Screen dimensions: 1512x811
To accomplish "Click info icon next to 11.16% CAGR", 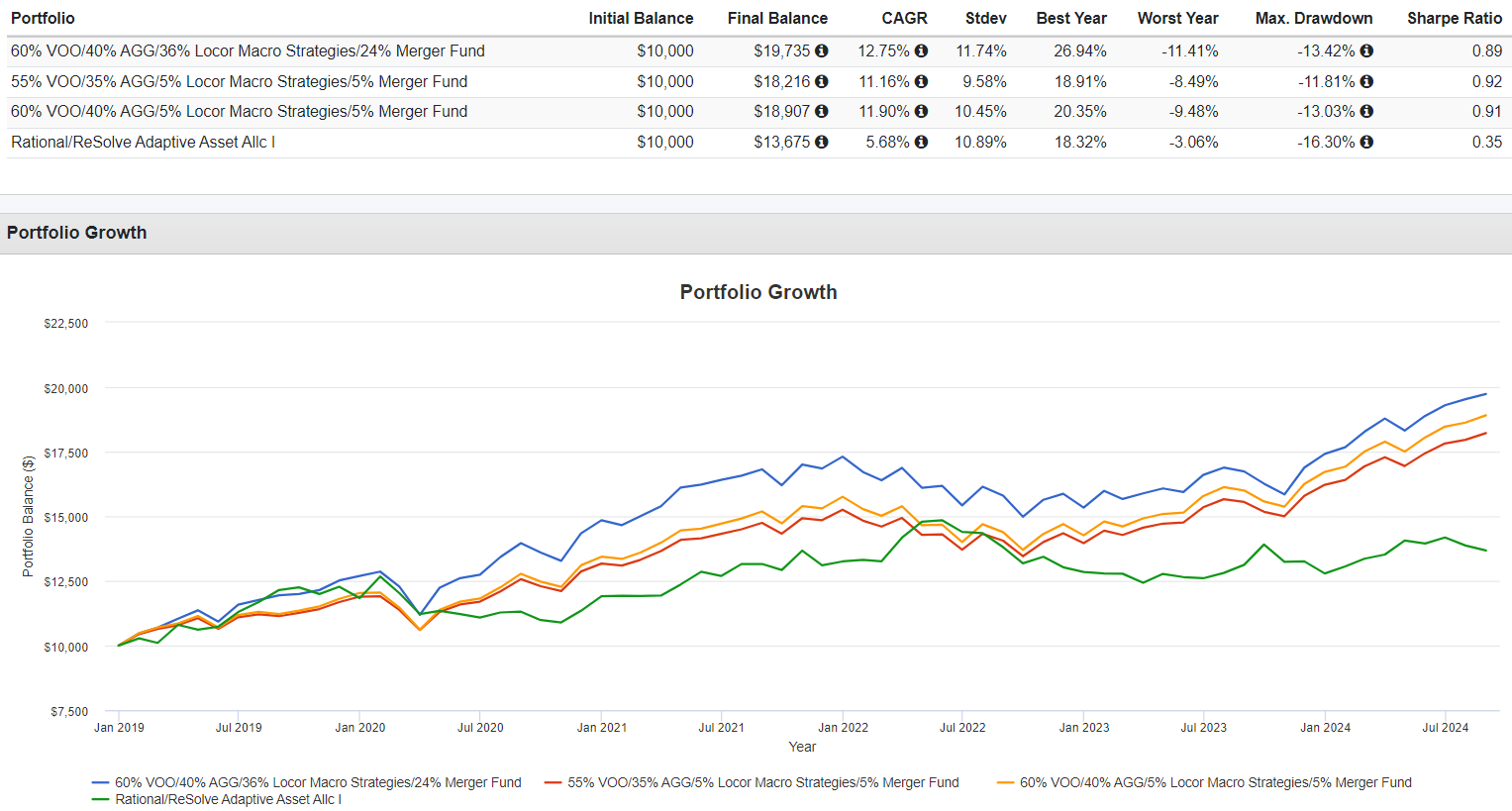I will [x=921, y=81].
